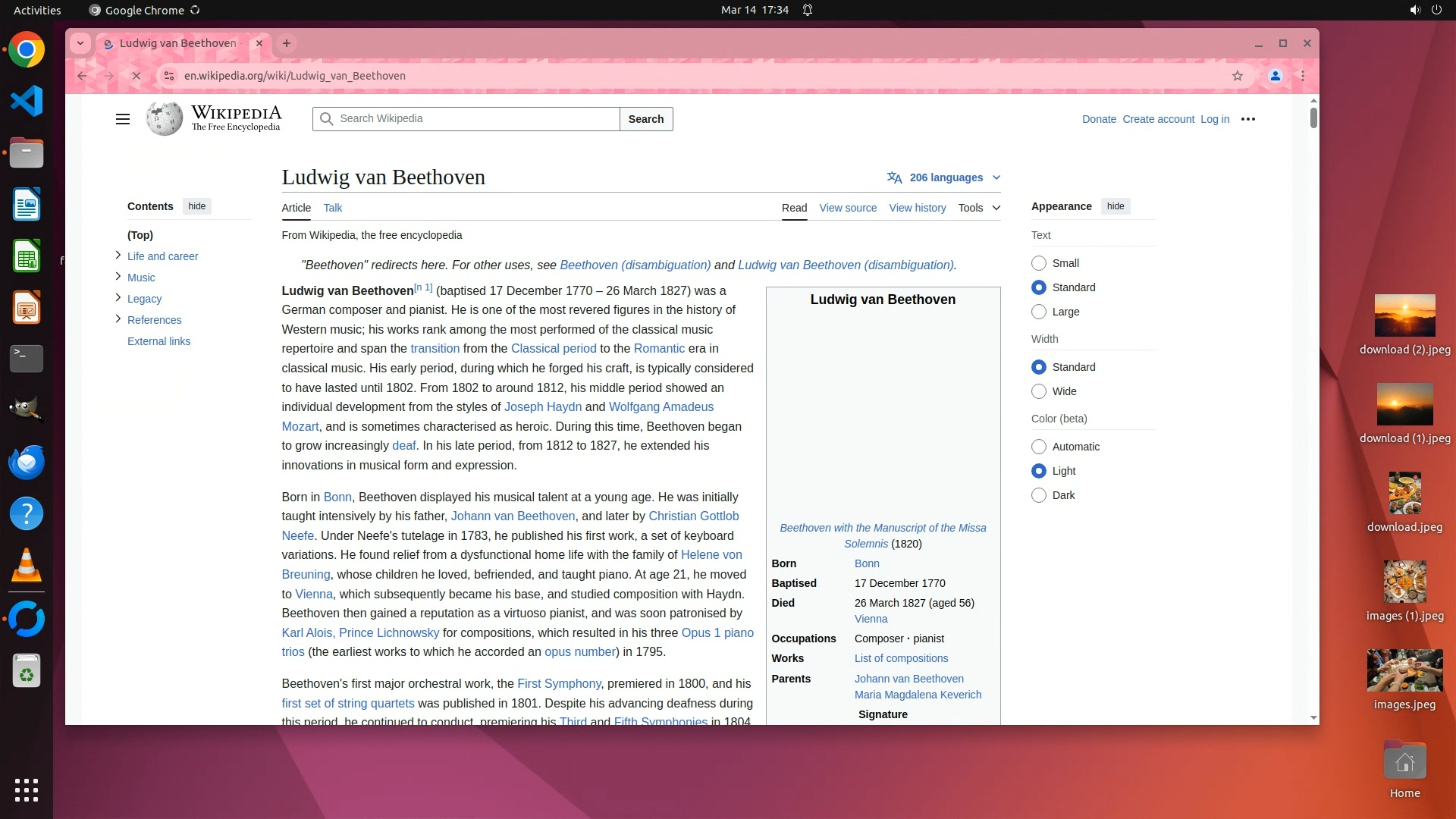Screen dimensions: 1456x819
Task: Switch width to Wide
Action: coord(1039,391)
